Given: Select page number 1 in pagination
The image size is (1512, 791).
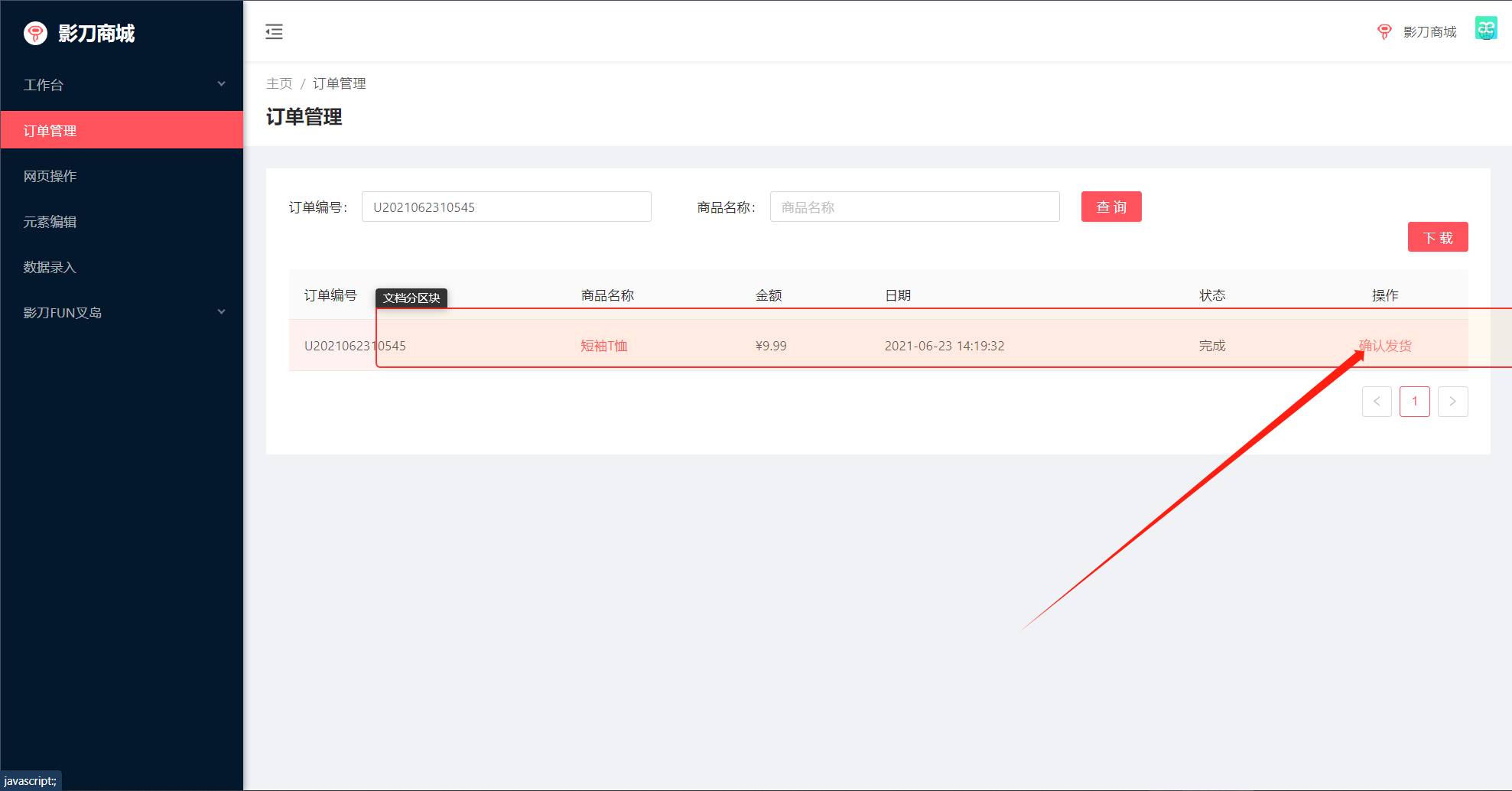Looking at the screenshot, I should (1415, 402).
